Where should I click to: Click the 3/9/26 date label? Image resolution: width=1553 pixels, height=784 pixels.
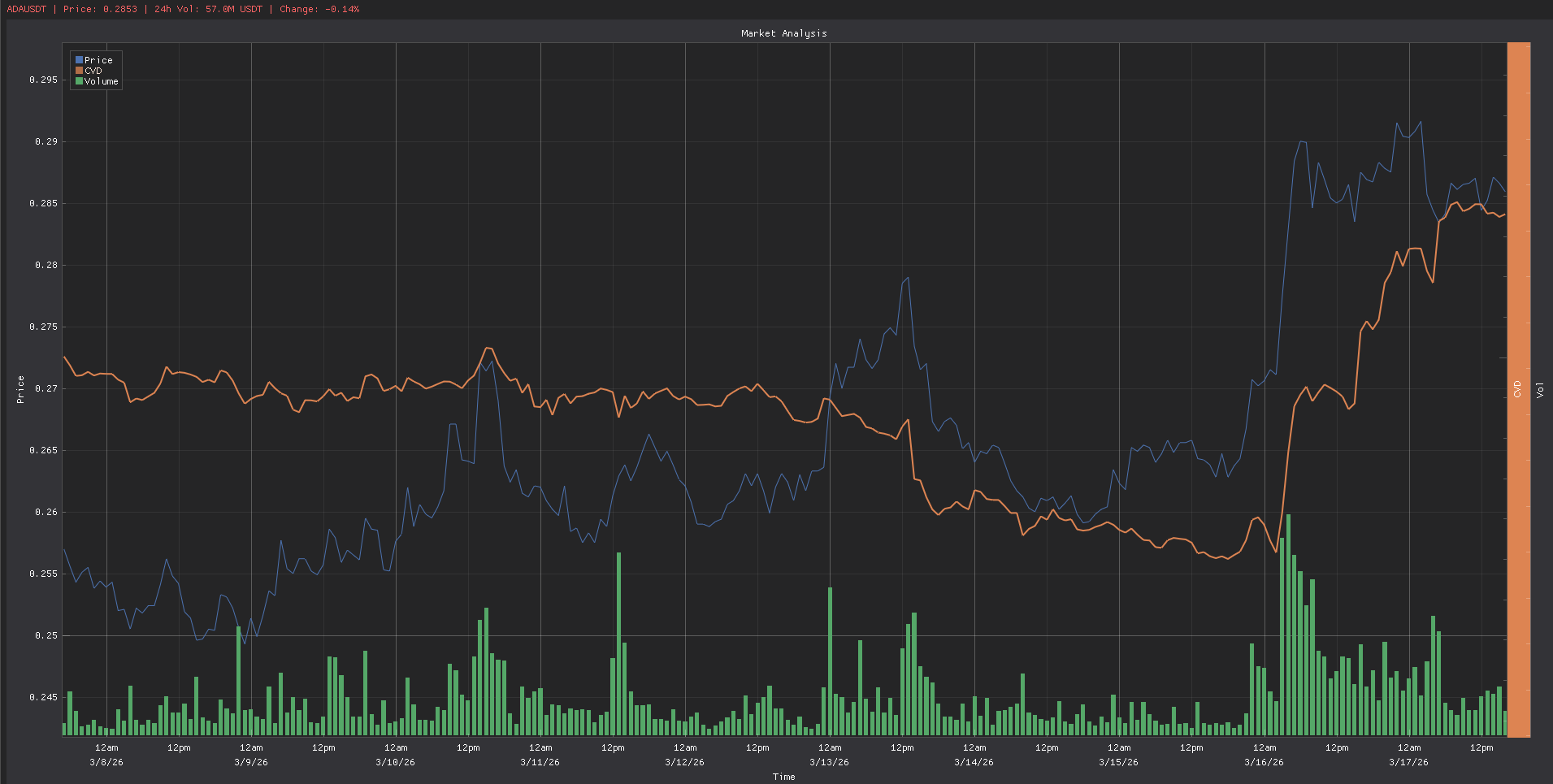coord(251,762)
